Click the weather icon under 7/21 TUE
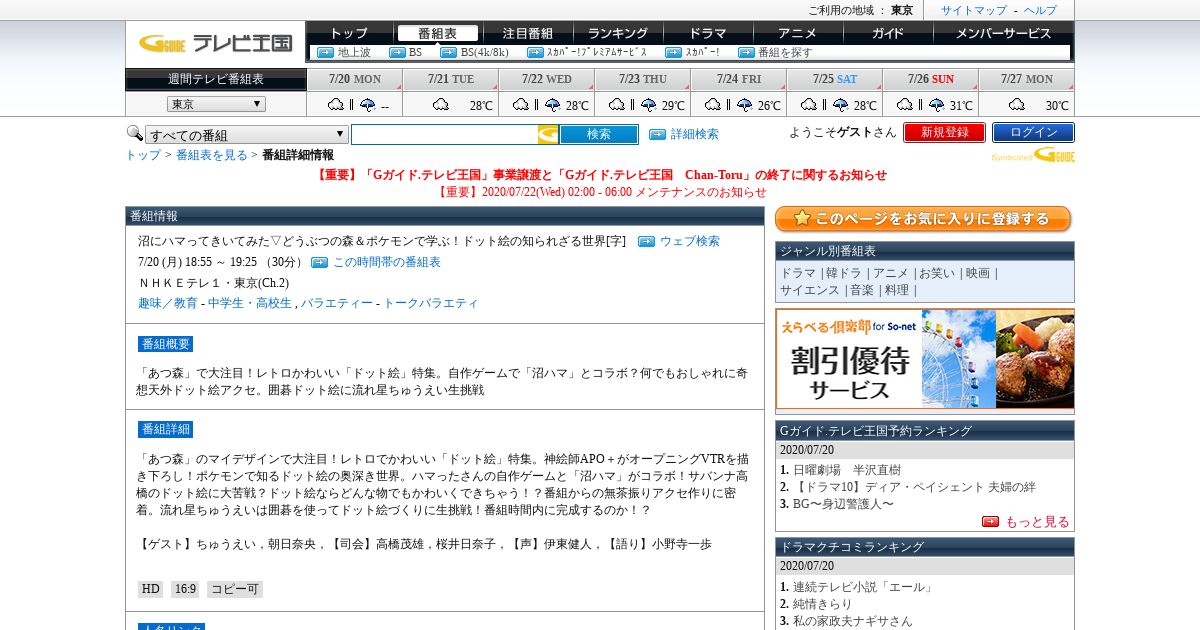Image resolution: width=1200 pixels, height=630 pixels. point(440,105)
